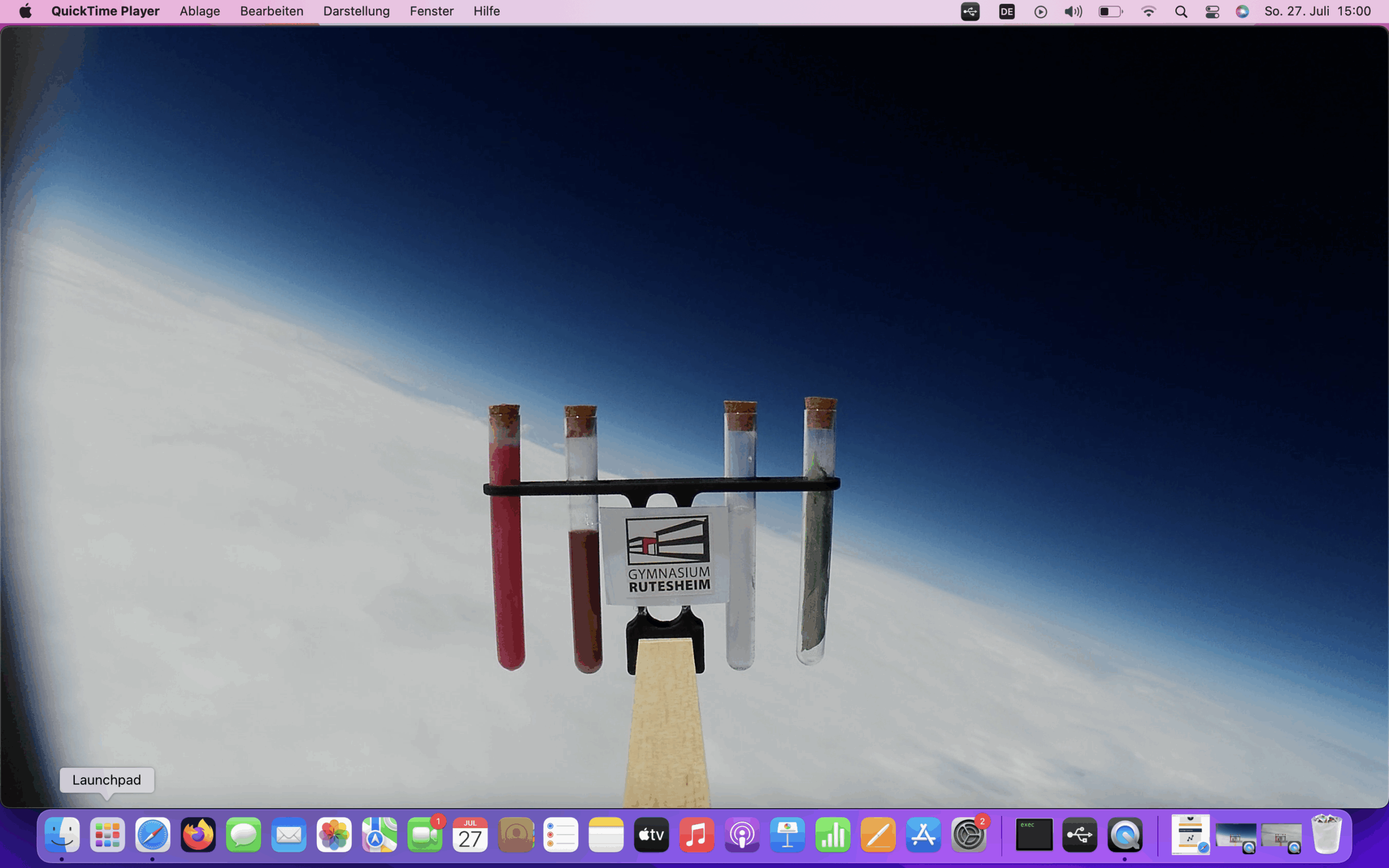Open the Darstellung menu
Screen dimensions: 1389x868
[356, 11]
